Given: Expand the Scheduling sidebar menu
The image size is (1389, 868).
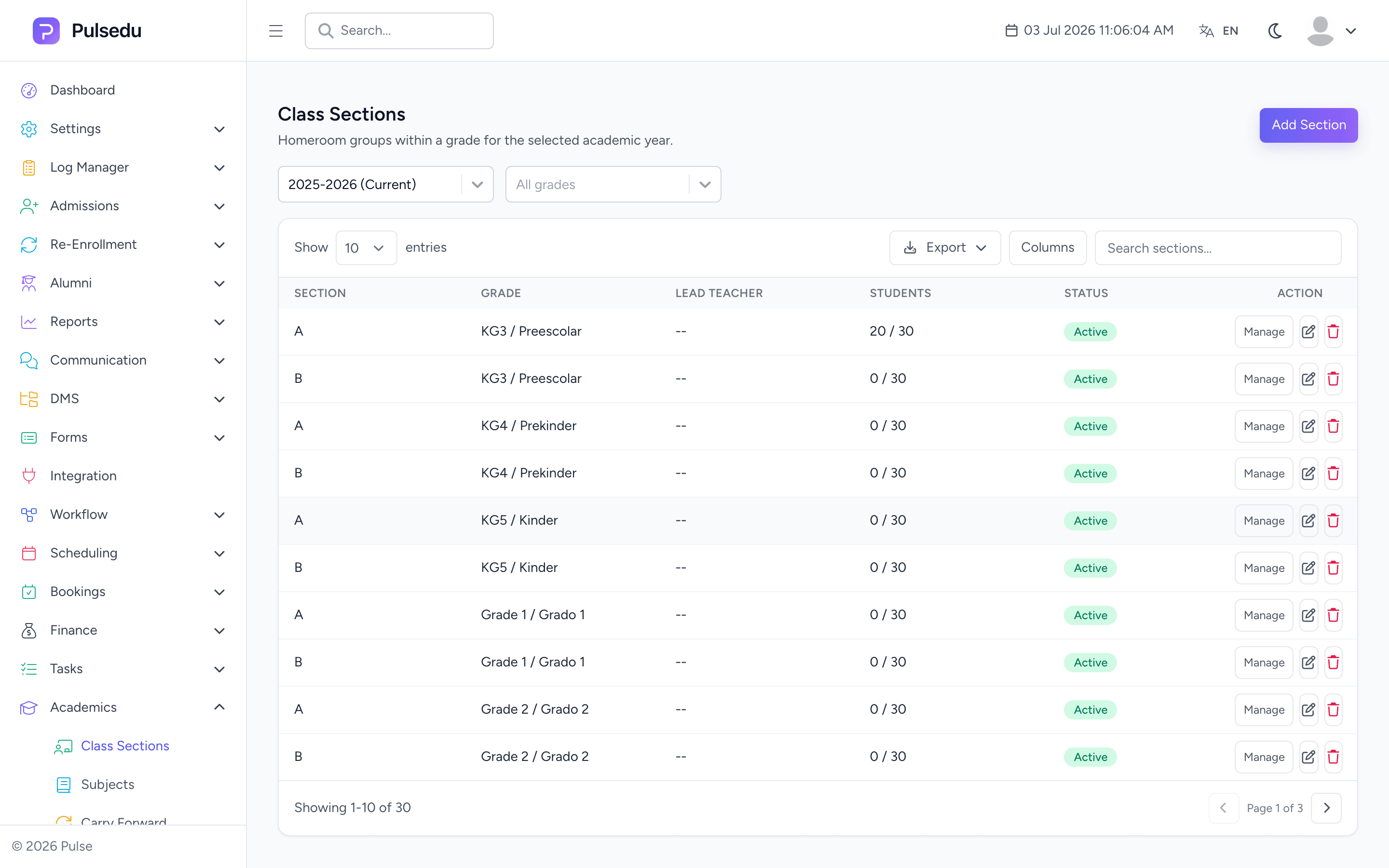Looking at the screenshot, I should point(123,553).
